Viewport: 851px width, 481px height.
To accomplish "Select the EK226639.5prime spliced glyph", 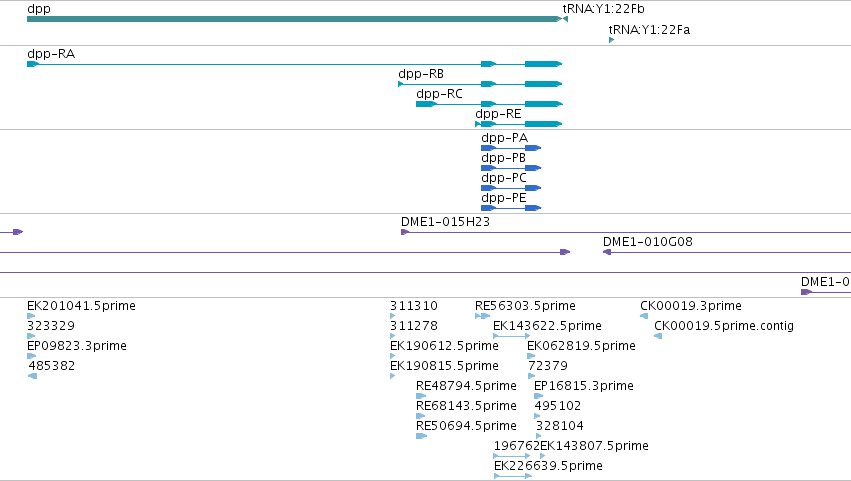I will (x=513, y=476).
